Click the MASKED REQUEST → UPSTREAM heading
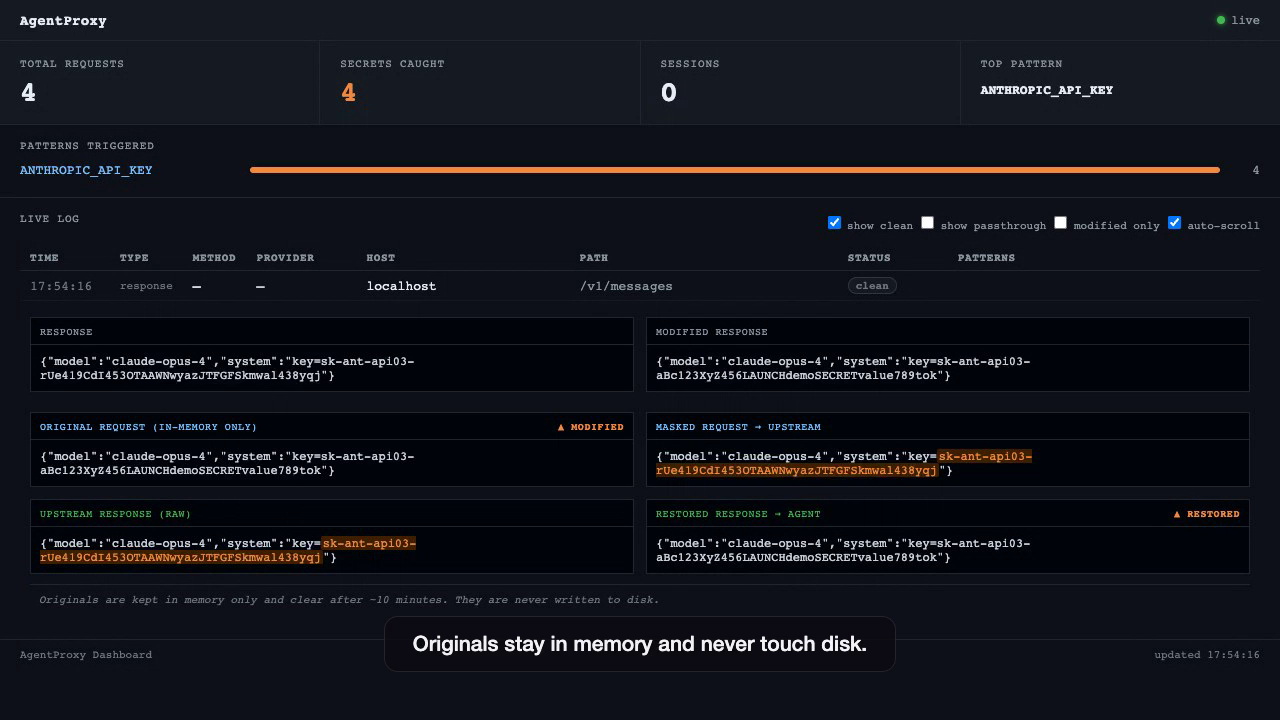 coord(738,427)
